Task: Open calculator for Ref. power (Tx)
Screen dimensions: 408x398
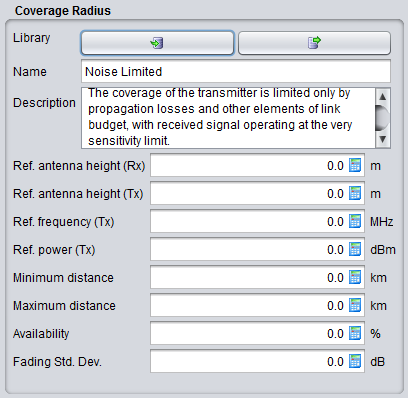Action: pos(355,249)
